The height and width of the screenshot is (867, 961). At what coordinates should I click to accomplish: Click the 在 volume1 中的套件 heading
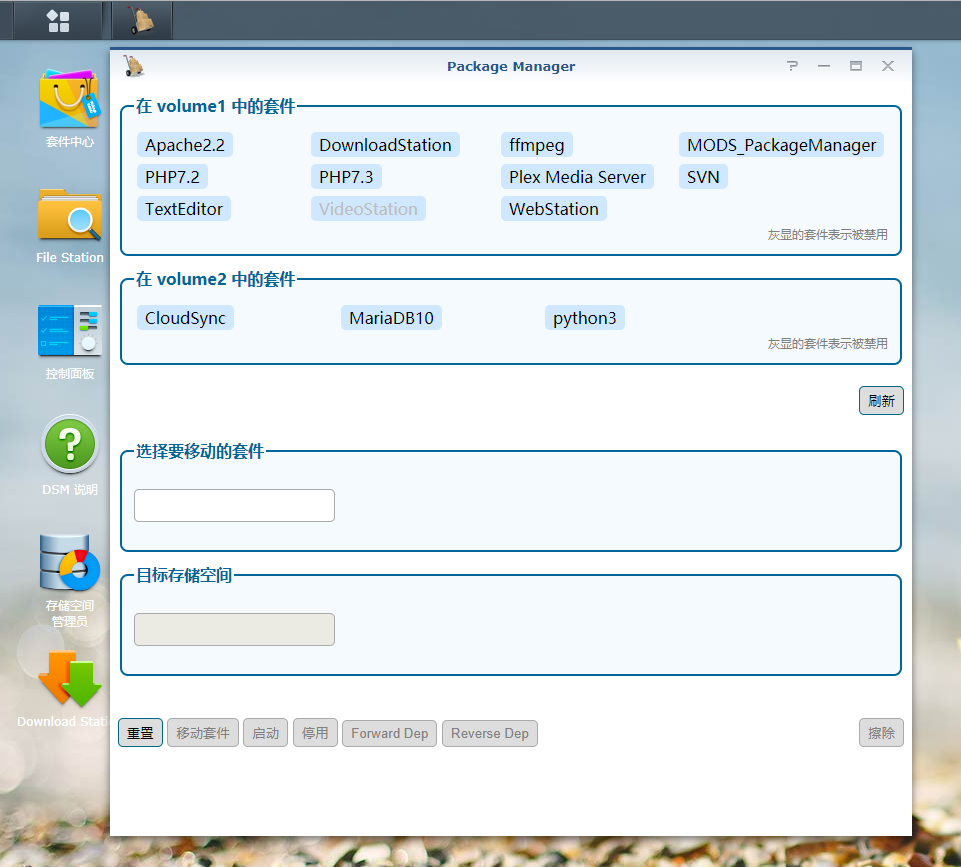click(216, 106)
